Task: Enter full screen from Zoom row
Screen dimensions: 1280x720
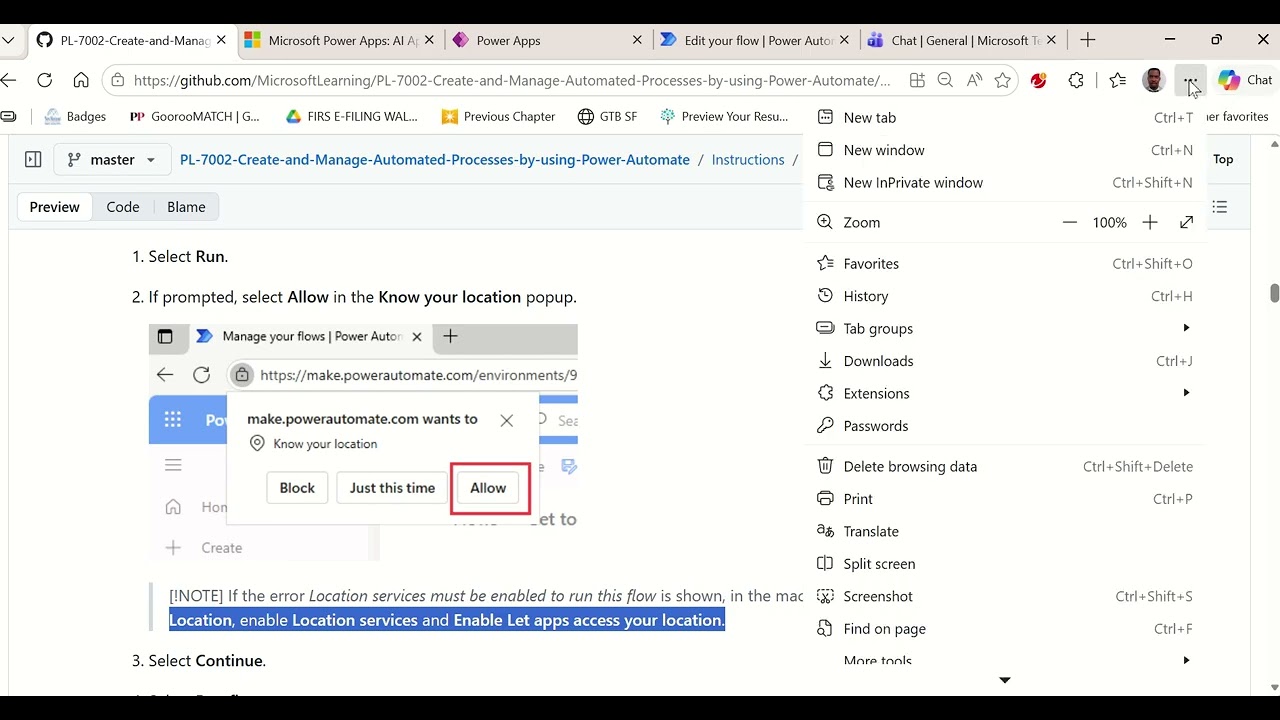Action: click(x=1186, y=222)
